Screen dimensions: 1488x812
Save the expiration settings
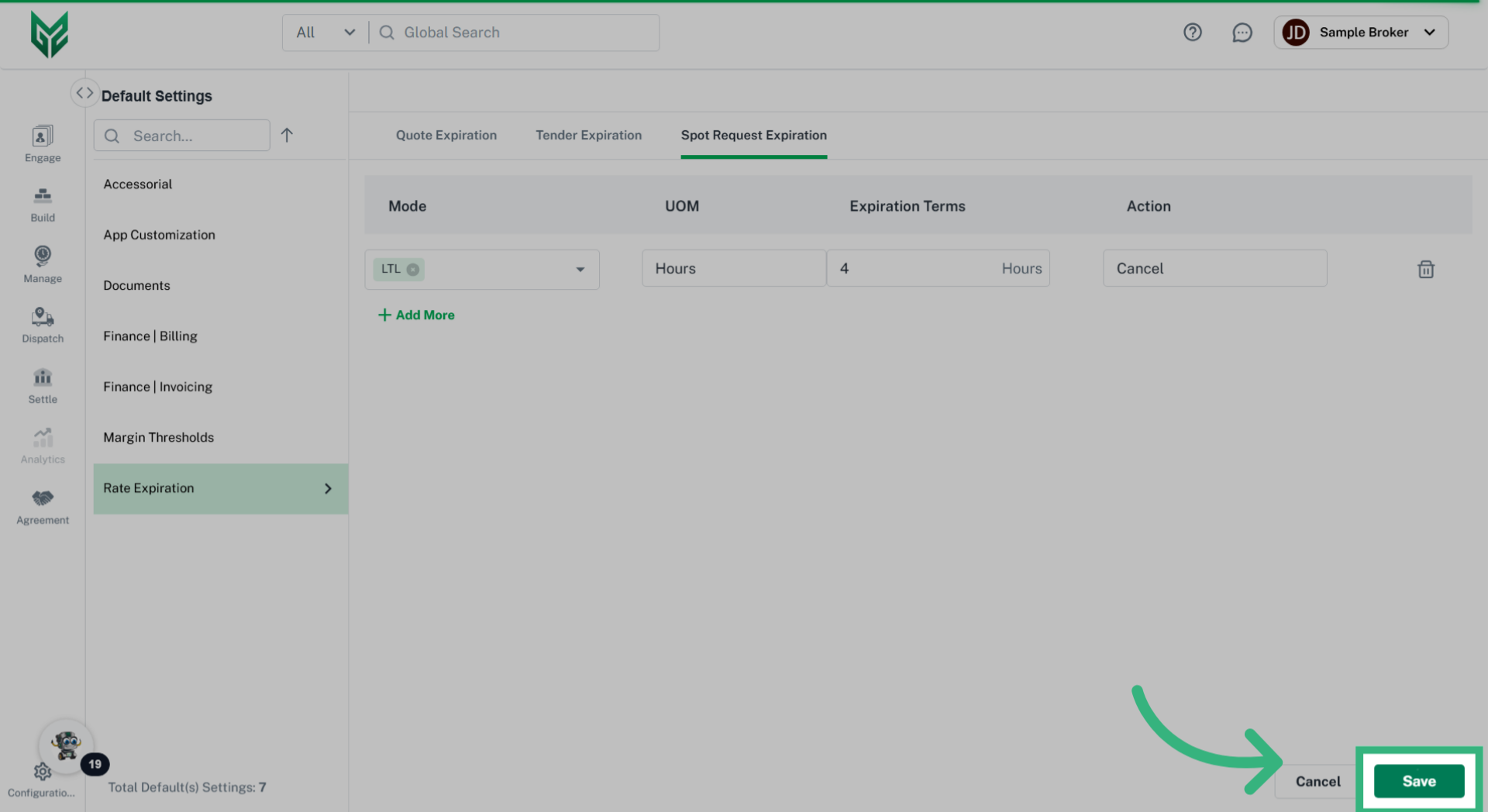tap(1419, 781)
